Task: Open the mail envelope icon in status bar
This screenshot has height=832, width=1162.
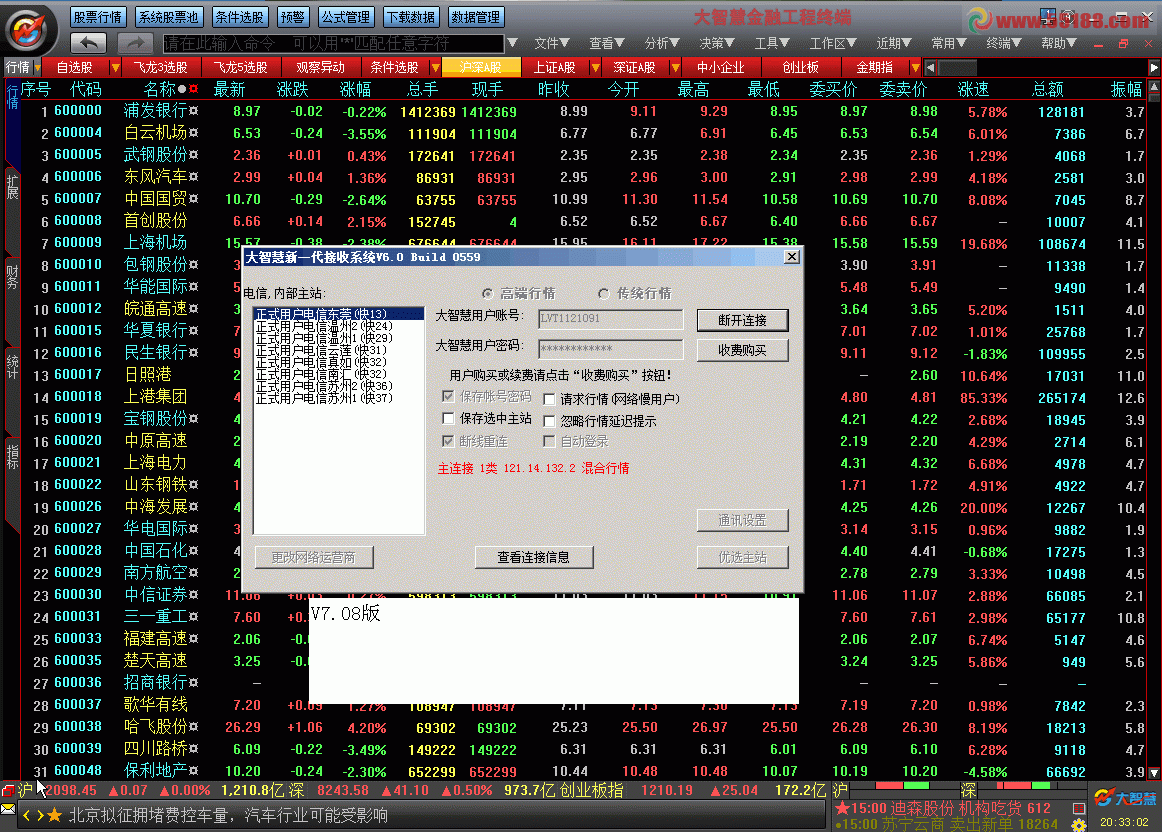Action: (8, 809)
